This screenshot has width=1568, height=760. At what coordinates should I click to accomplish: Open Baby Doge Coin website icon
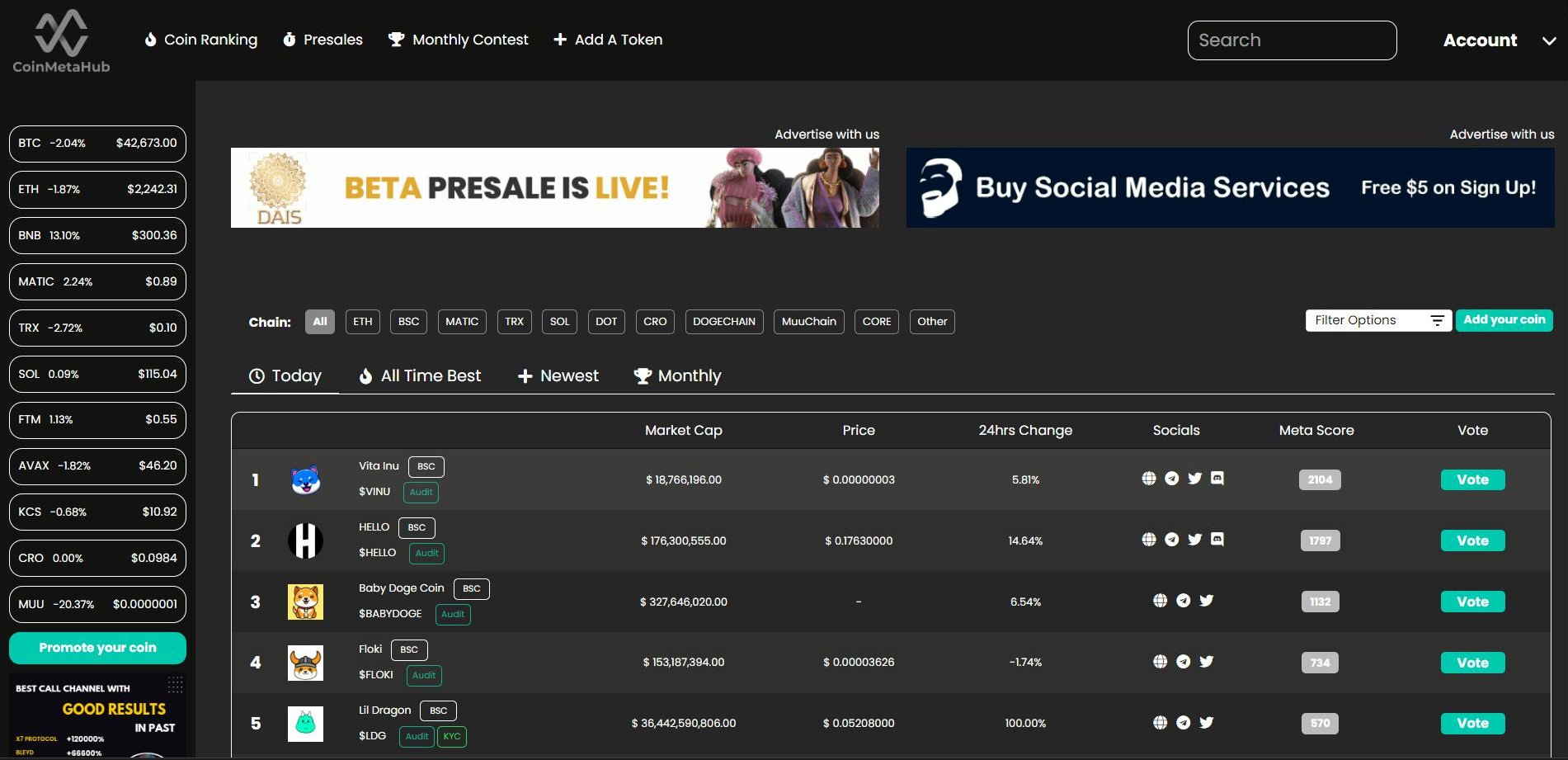[x=1160, y=600]
